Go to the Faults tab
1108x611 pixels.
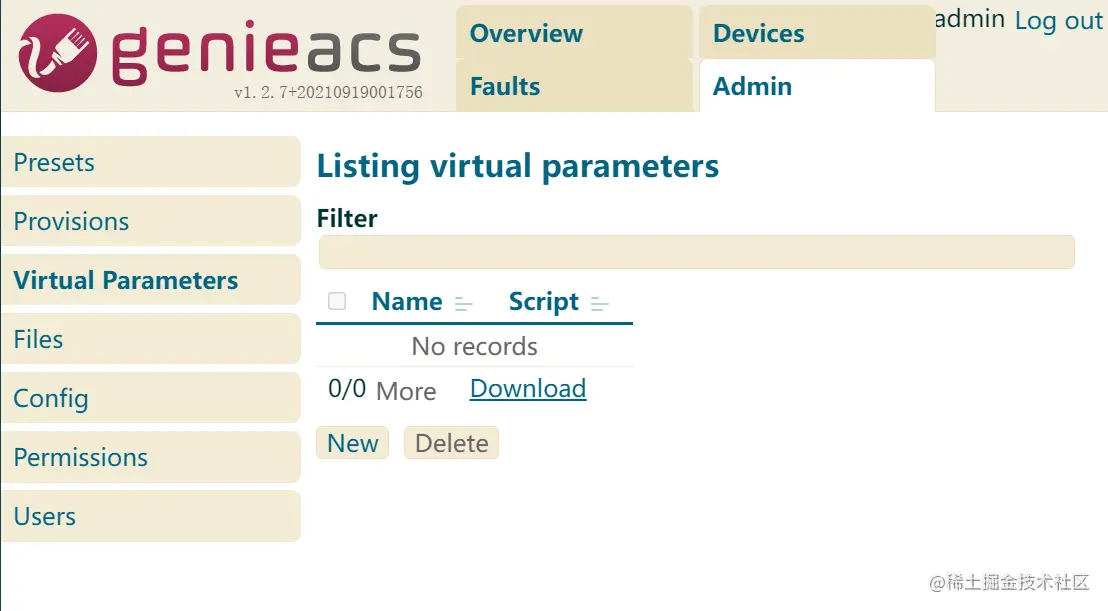pyautogui.click(x=574, y=85)
